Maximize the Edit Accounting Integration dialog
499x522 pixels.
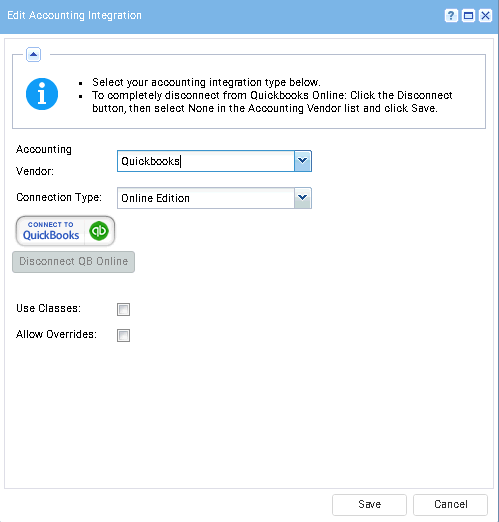[468, 16]
